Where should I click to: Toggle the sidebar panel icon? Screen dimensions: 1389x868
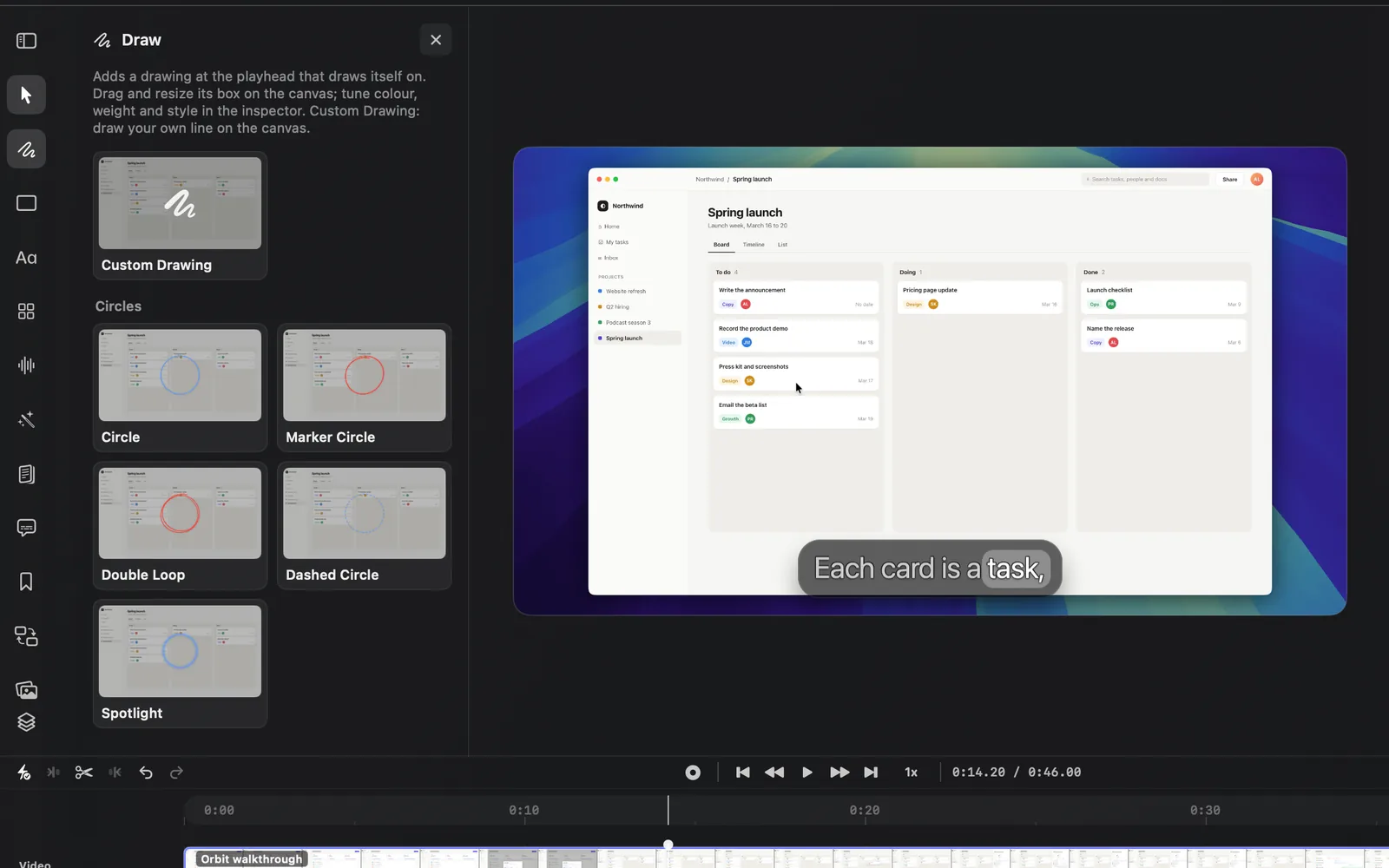click(x=26, y=41)
